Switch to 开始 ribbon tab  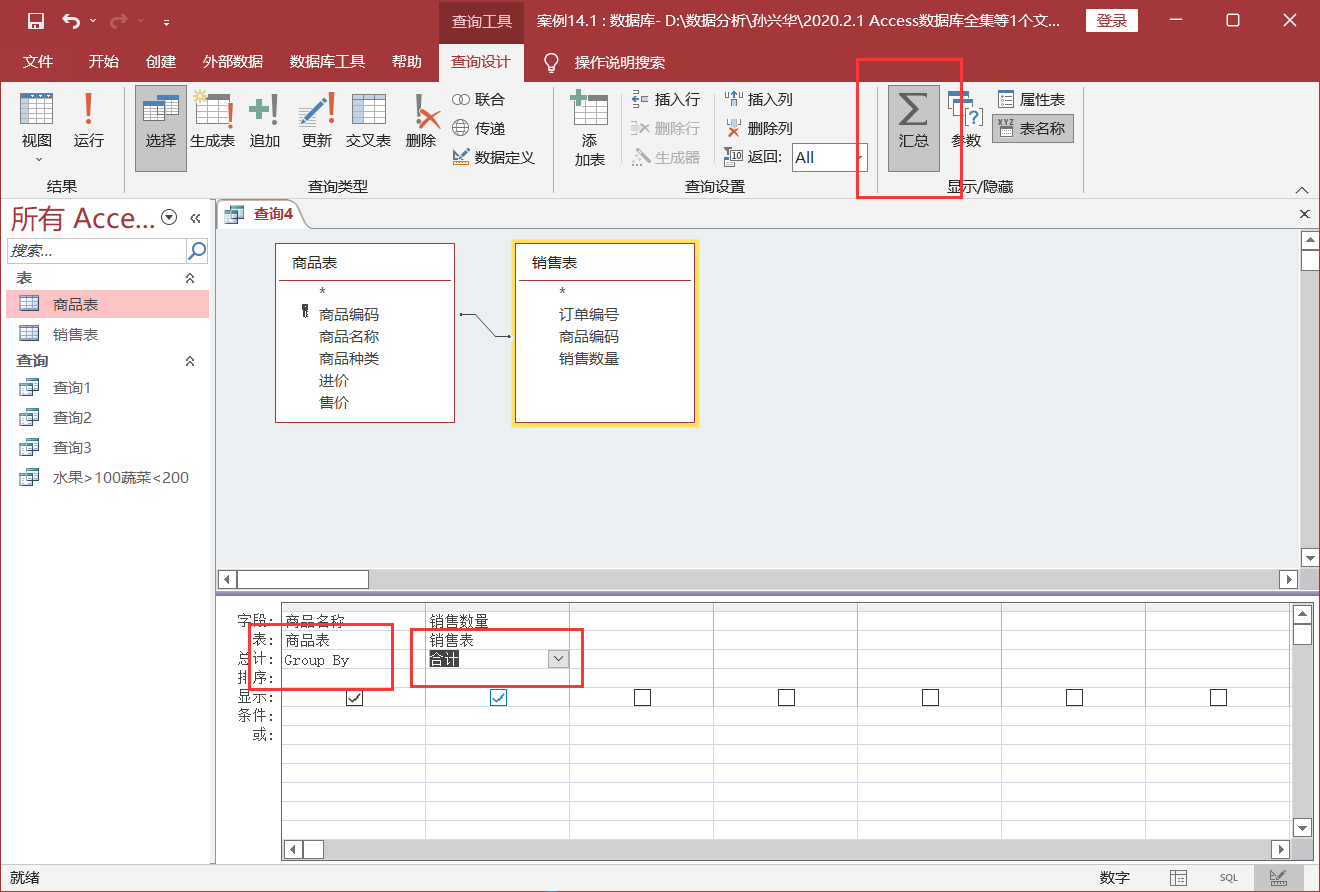point(103,62)
